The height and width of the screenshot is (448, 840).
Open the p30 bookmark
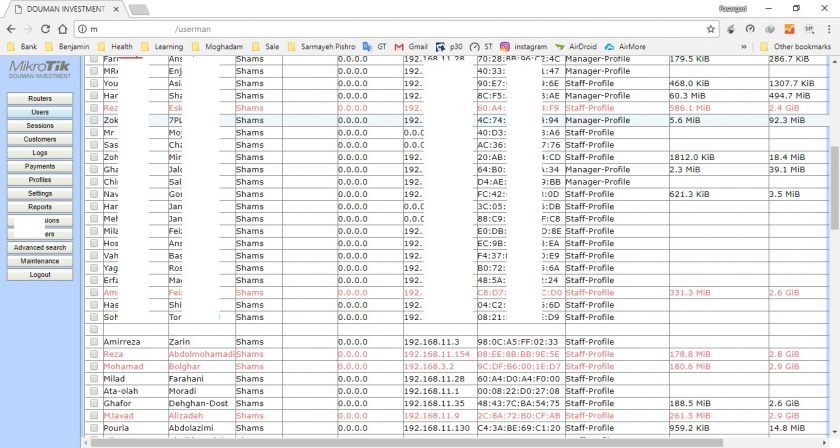click(449, 46)
